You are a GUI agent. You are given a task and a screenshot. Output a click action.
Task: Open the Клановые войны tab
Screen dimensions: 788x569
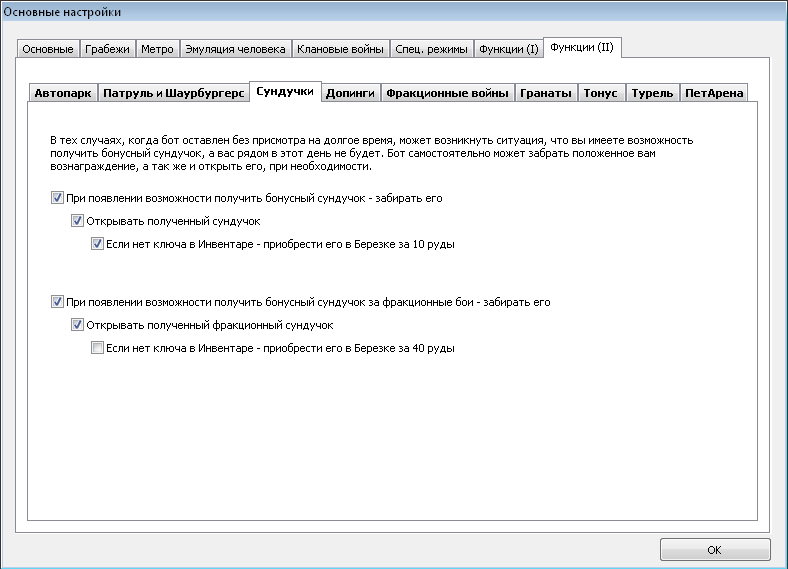point(340,49)
